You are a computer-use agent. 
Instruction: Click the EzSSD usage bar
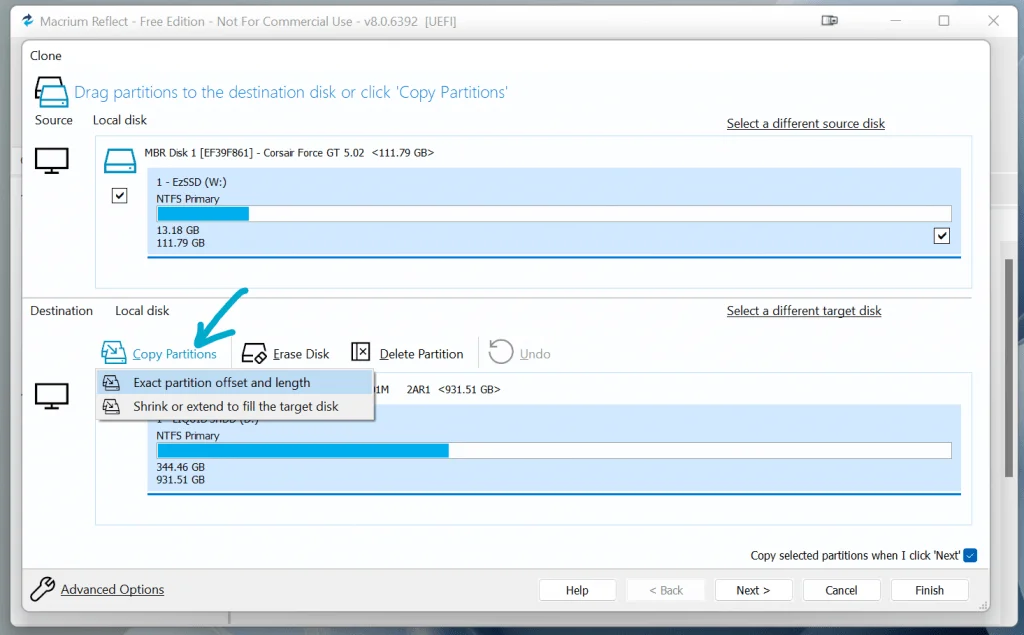[x=554, y=214]
